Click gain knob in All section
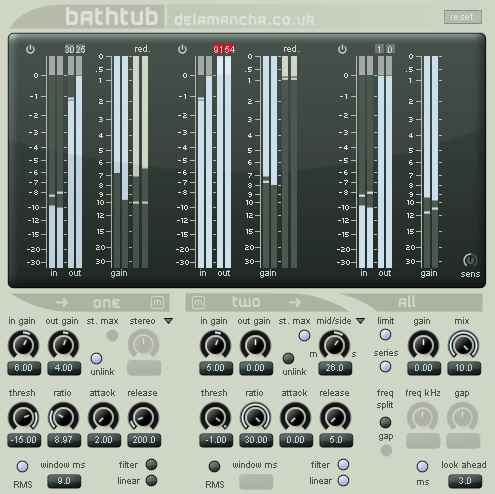This screenshot has width=495, height=494. point(423,345)
